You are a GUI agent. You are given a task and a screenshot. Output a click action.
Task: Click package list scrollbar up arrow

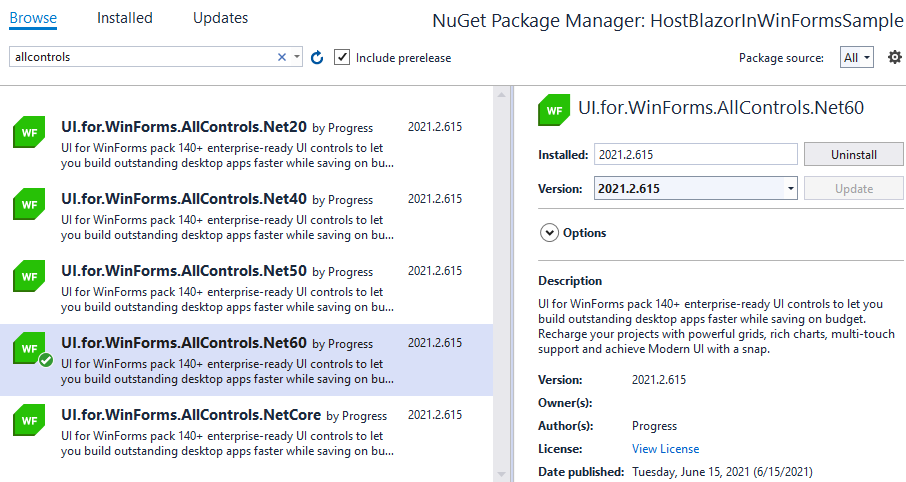[x=502, y=94]
